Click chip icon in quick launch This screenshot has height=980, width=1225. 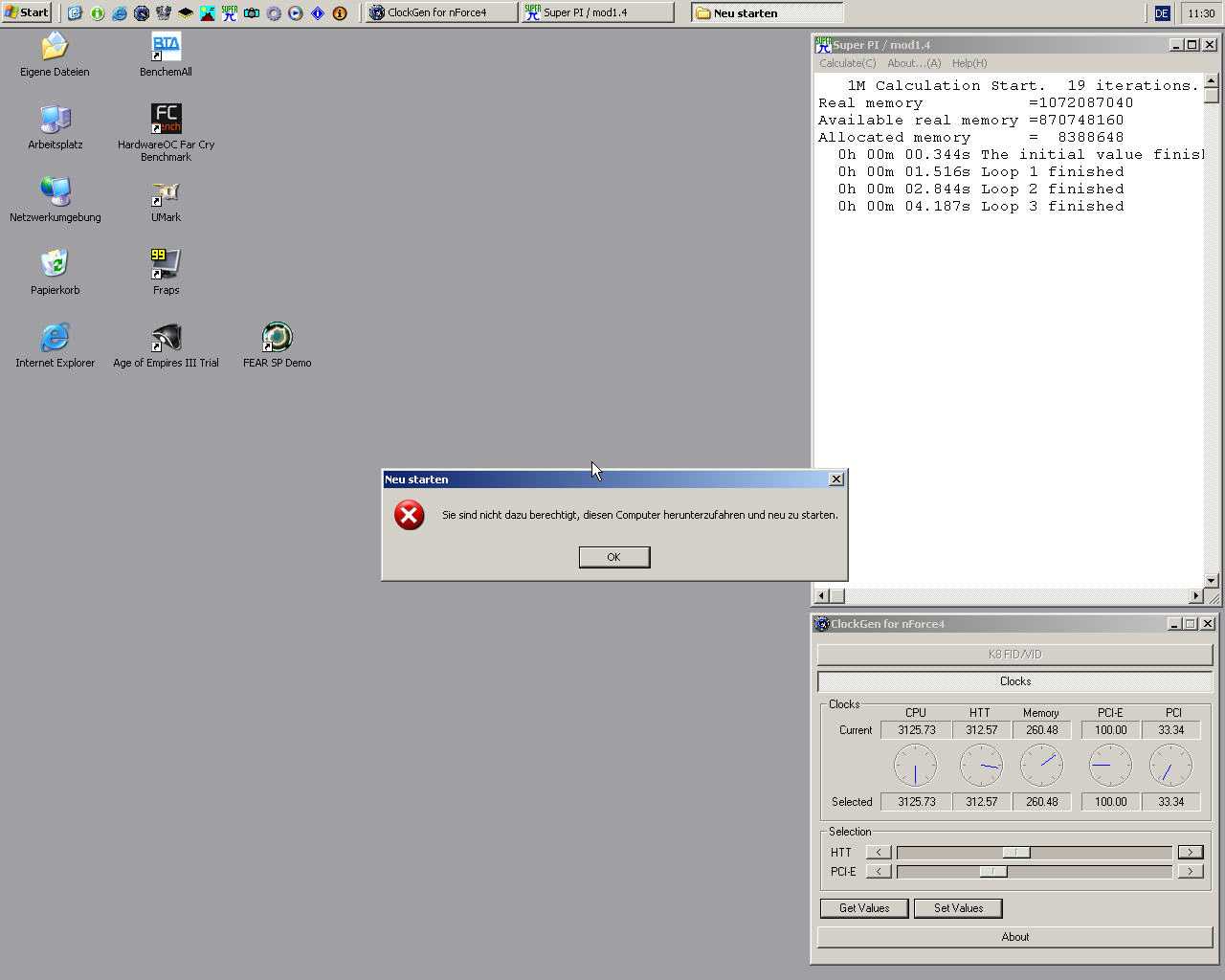click(186, 13)
